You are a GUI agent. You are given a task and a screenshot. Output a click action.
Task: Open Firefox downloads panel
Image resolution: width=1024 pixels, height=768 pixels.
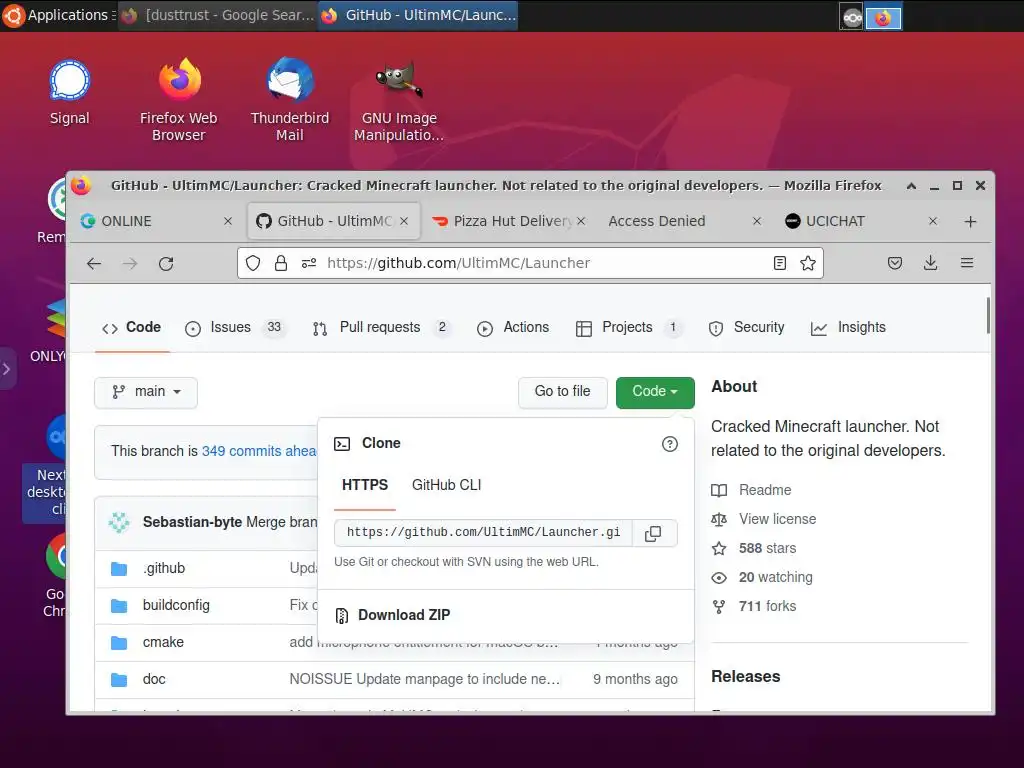point(931,263)
